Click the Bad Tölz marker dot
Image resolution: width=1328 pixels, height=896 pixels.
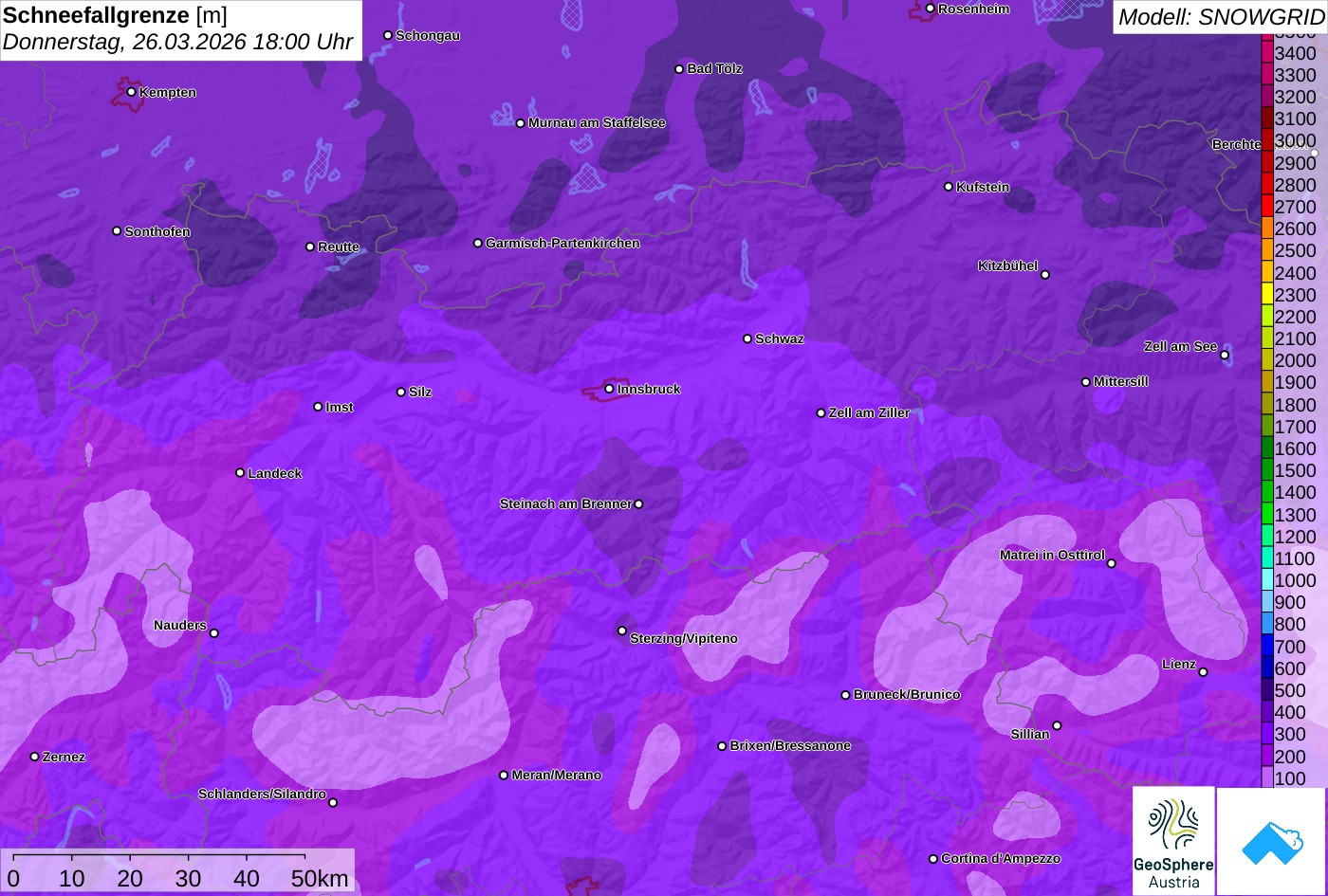679,69
